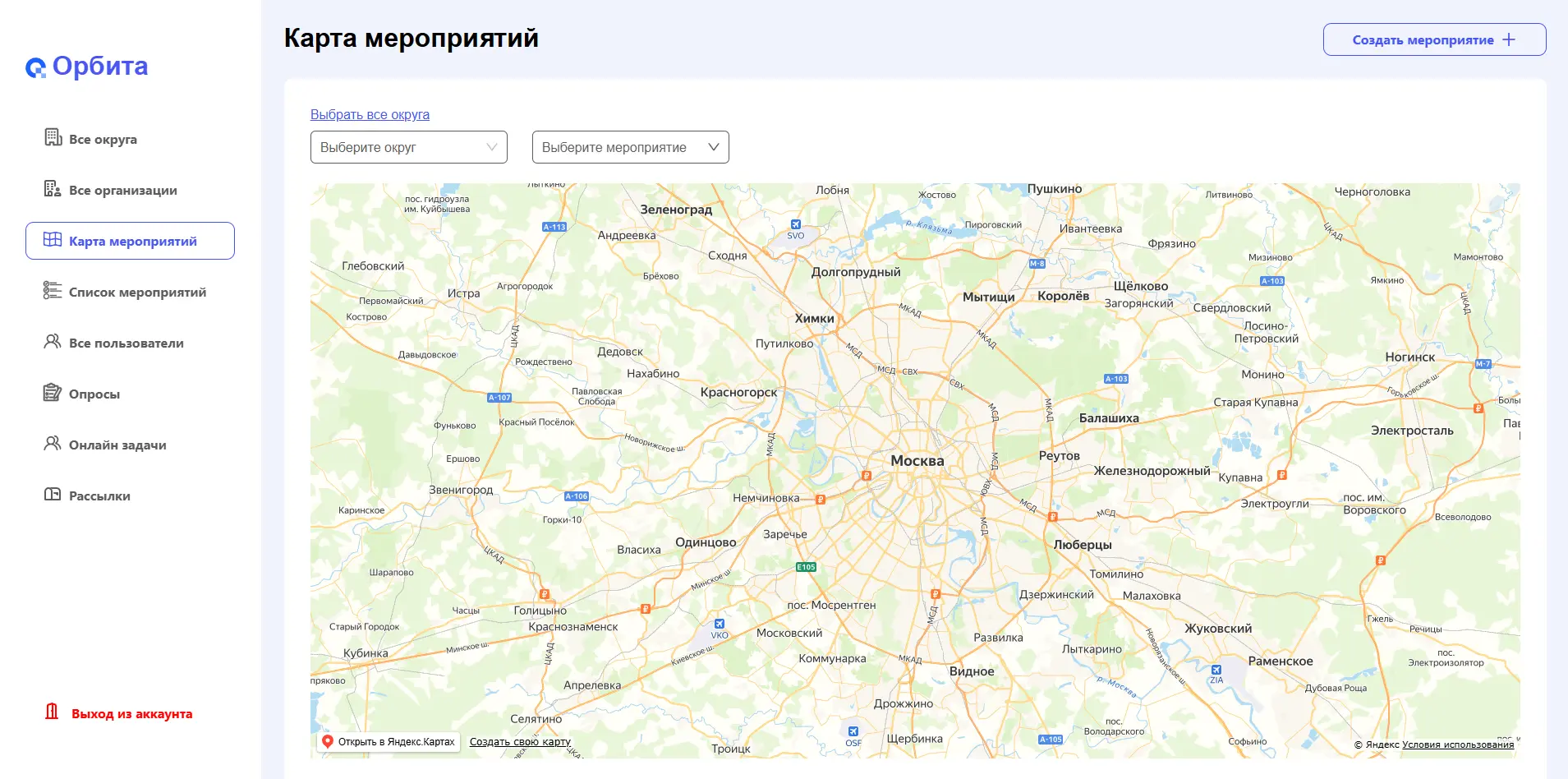Viewport: 1568px width, 779px height.
Task: Click the SVO airport icon on map
Action: pyautogui.click(x=795, y=224)
